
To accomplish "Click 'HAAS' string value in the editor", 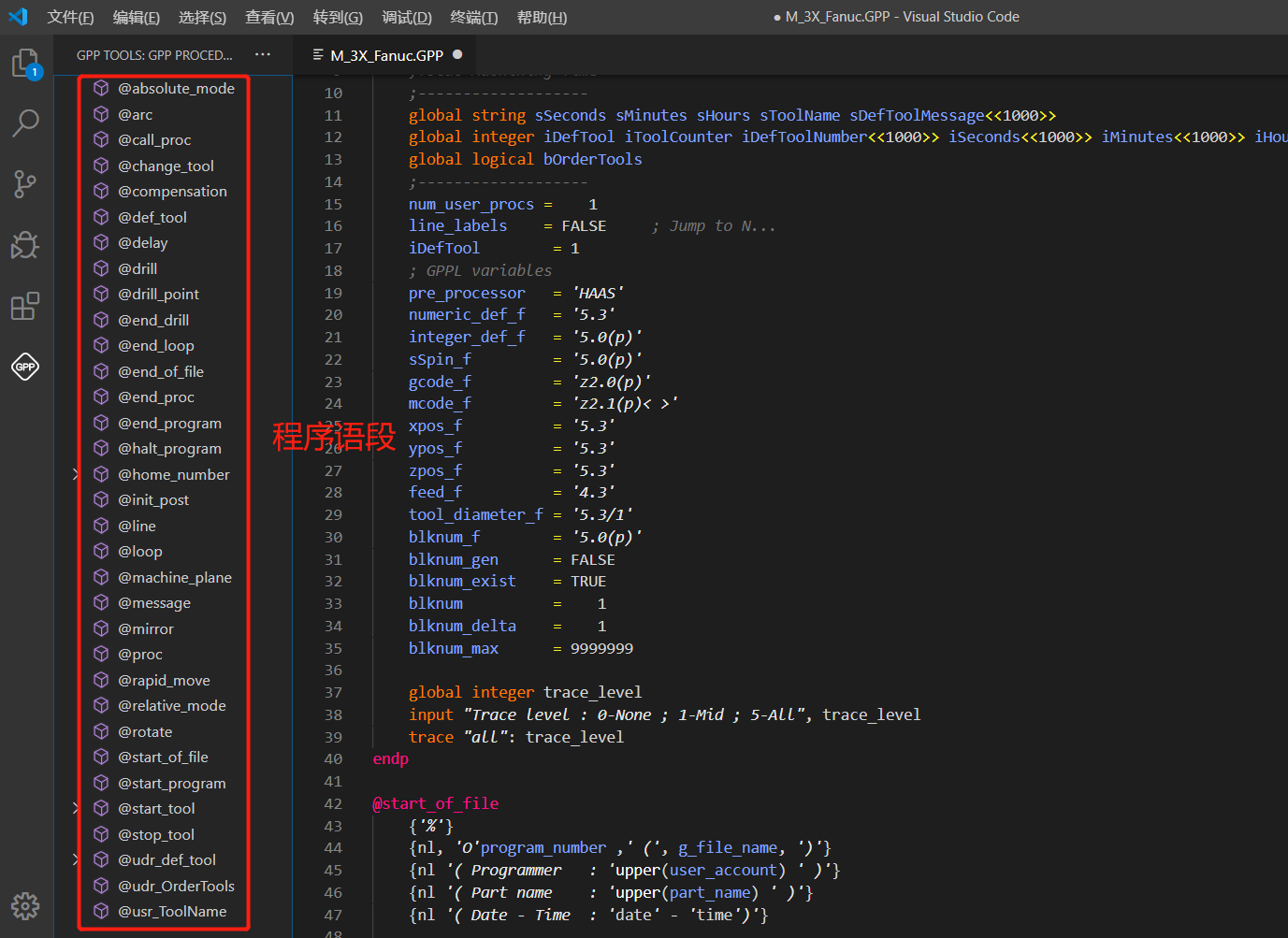I will [x=598, y=293].
